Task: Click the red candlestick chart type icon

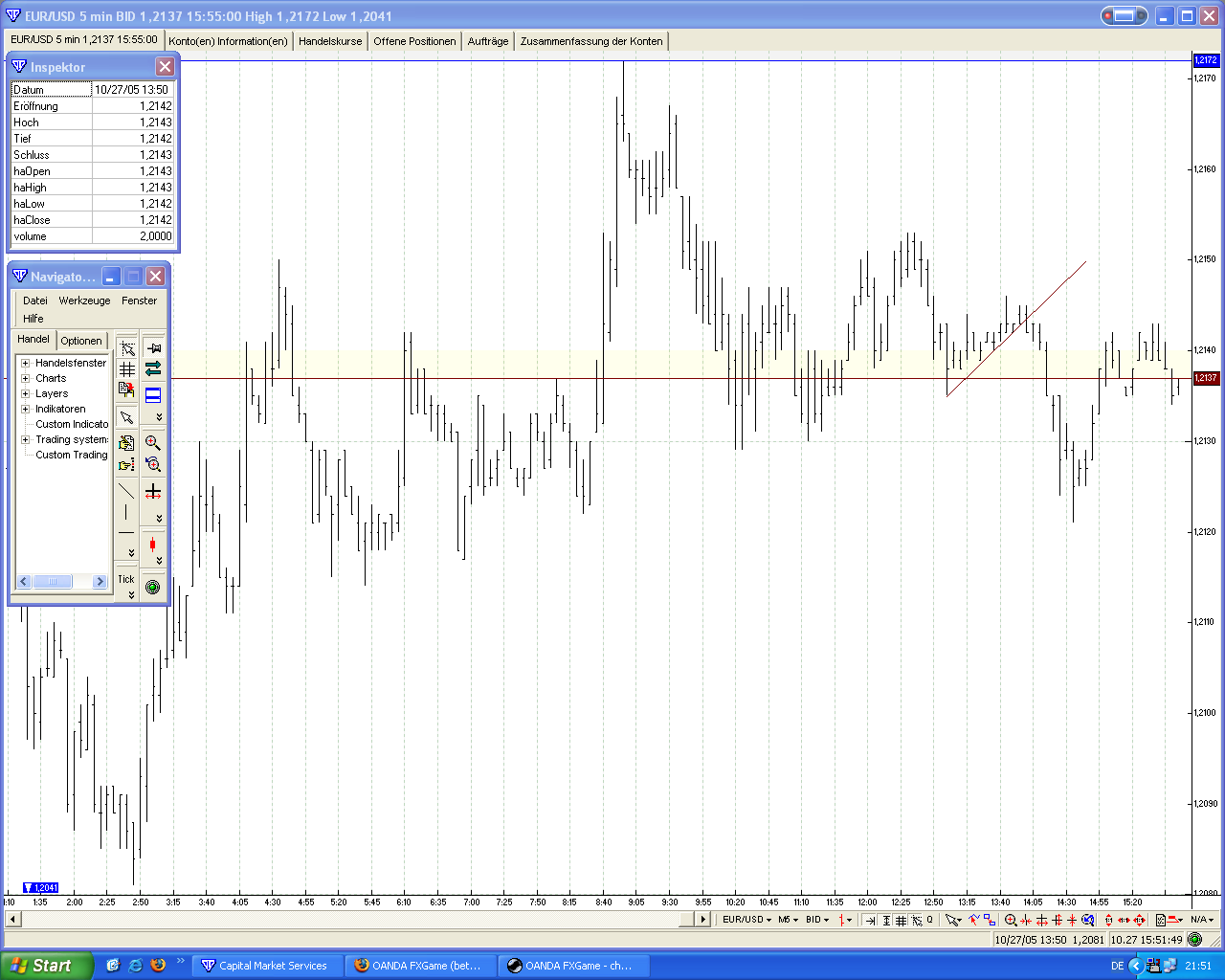Action: [x=153, y=545]
